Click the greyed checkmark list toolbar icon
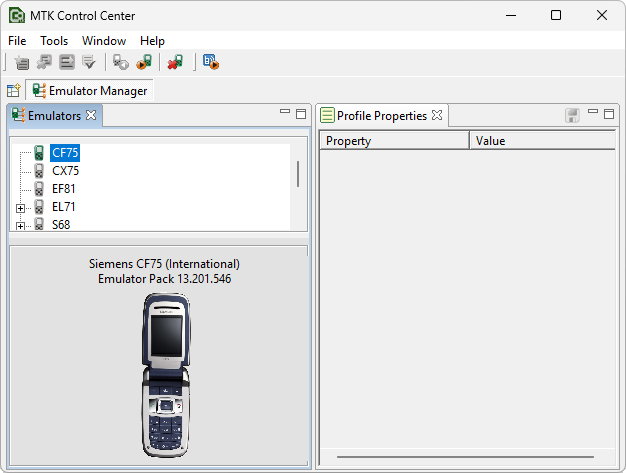626x473 pixels. [89, 62]
